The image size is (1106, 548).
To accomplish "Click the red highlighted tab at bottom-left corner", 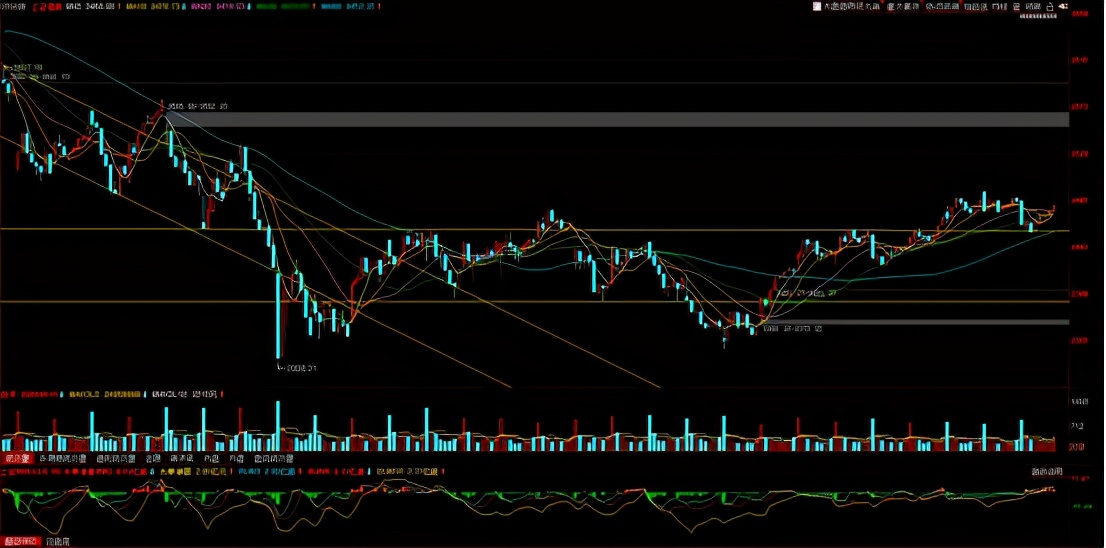I will click(20, 541).
